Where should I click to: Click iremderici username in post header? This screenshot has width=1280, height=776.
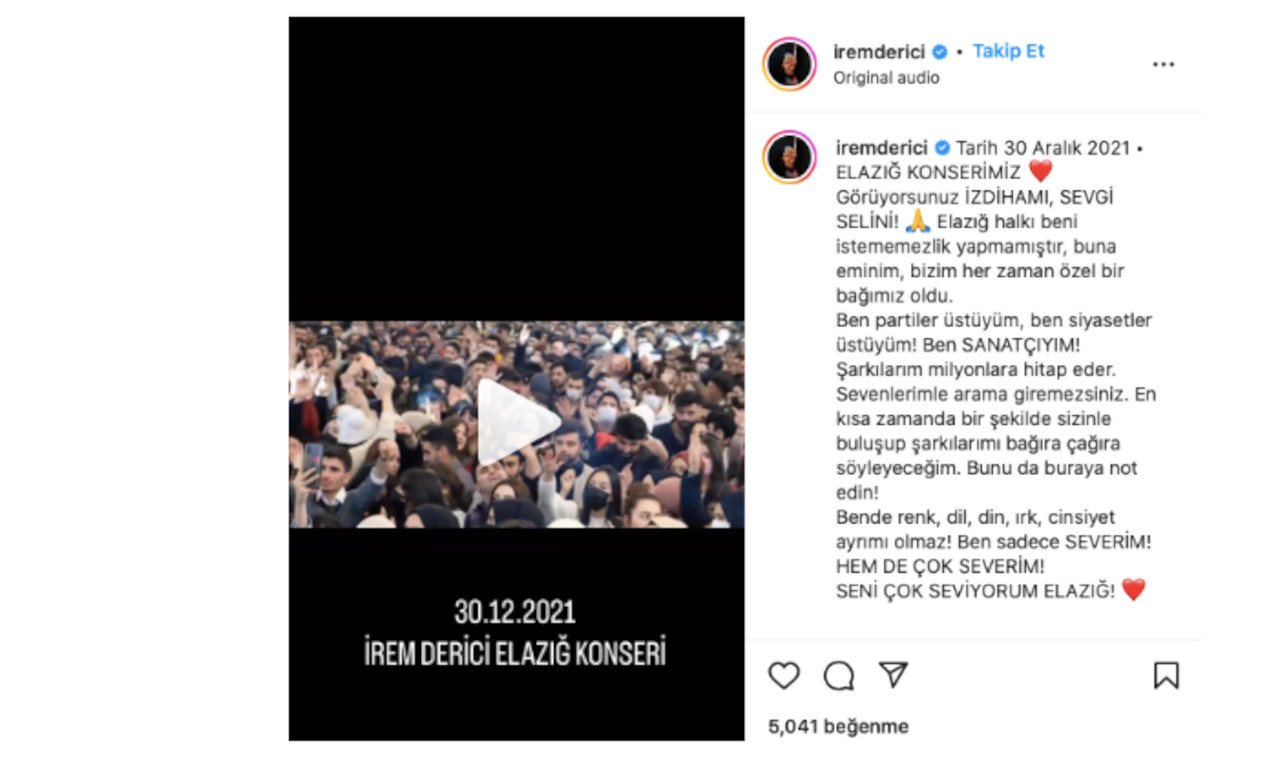(x=879, y=52)
